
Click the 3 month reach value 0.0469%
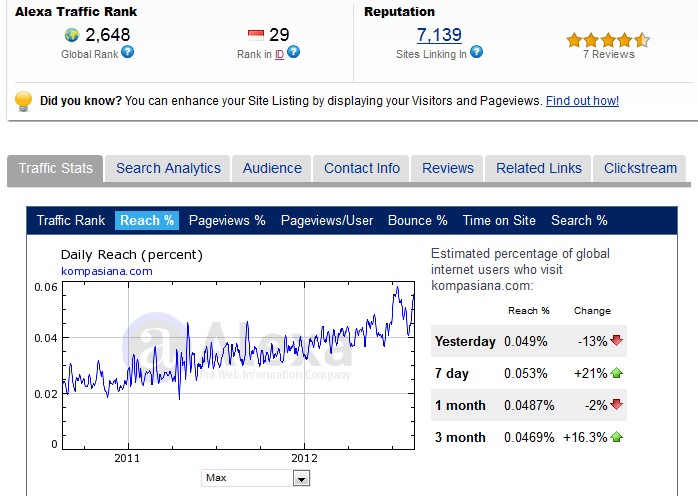tap(529, 437)
